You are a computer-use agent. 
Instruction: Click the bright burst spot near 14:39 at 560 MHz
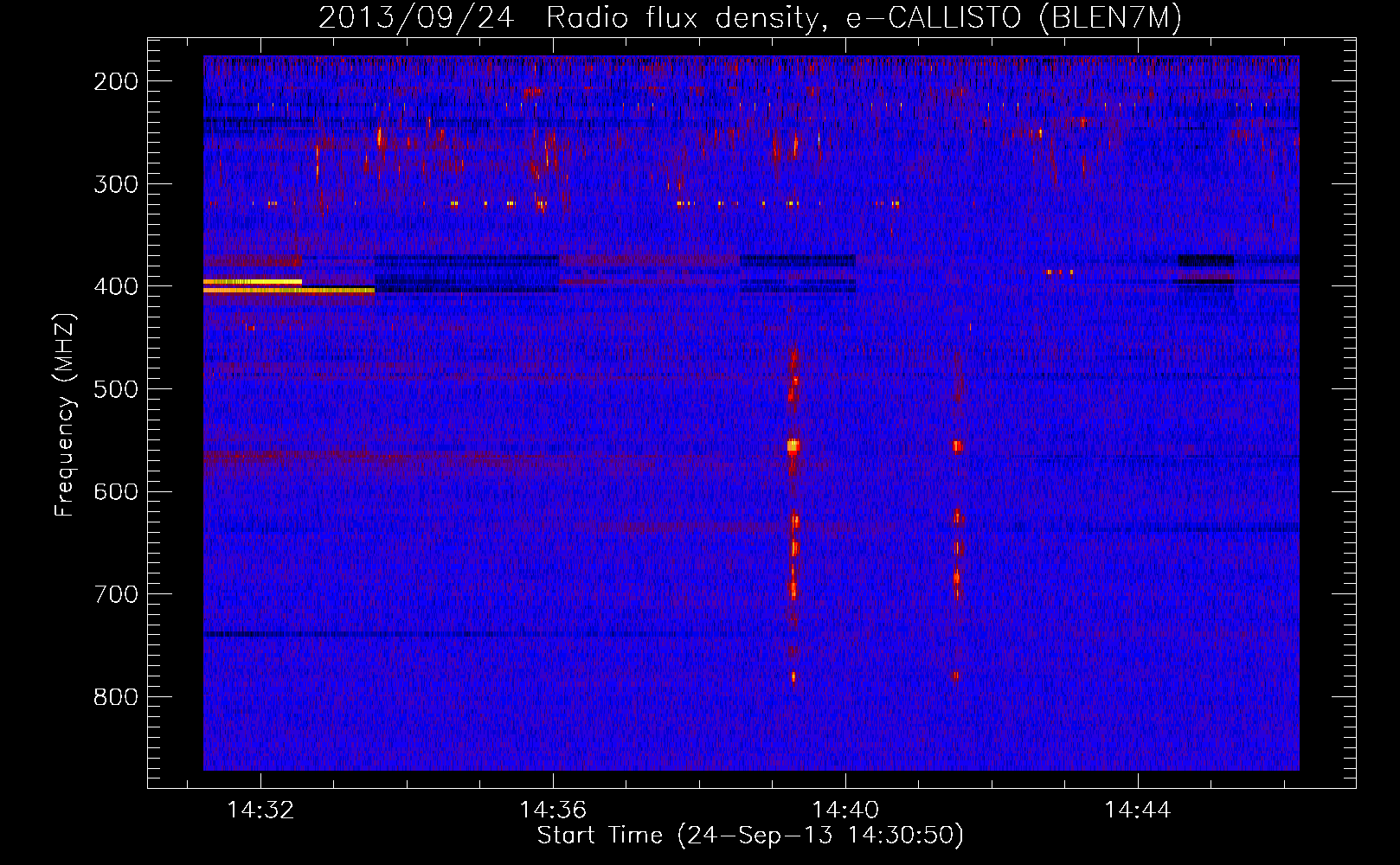point(793,446)
